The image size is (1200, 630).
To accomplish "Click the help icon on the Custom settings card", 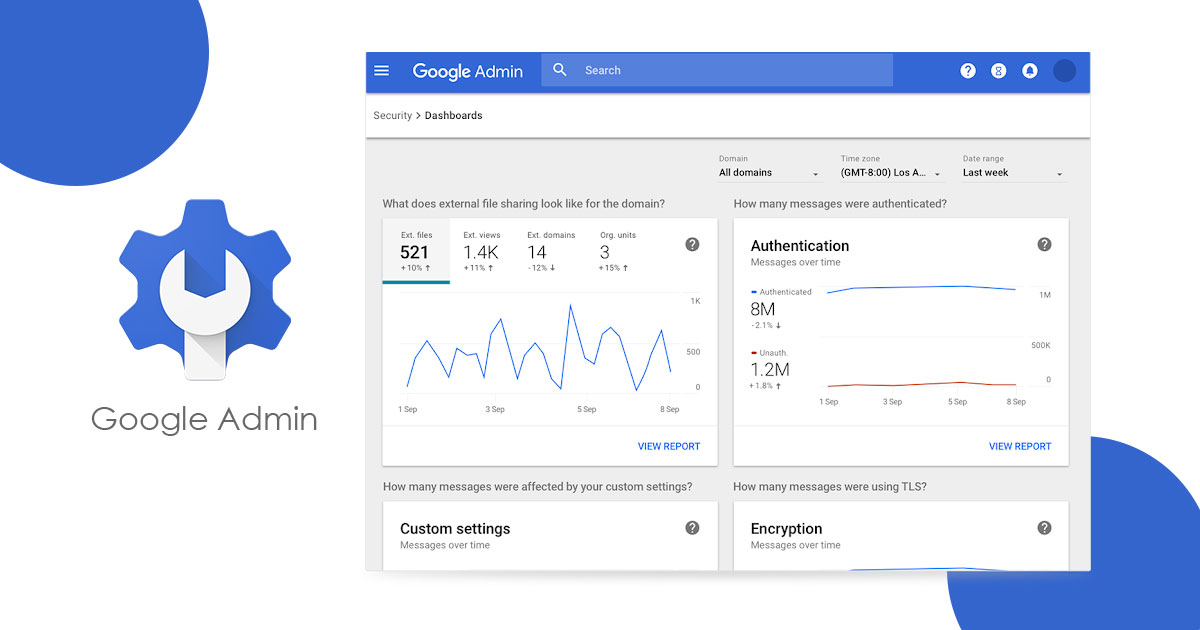I will pyautogui.click(x=692, y=527).
